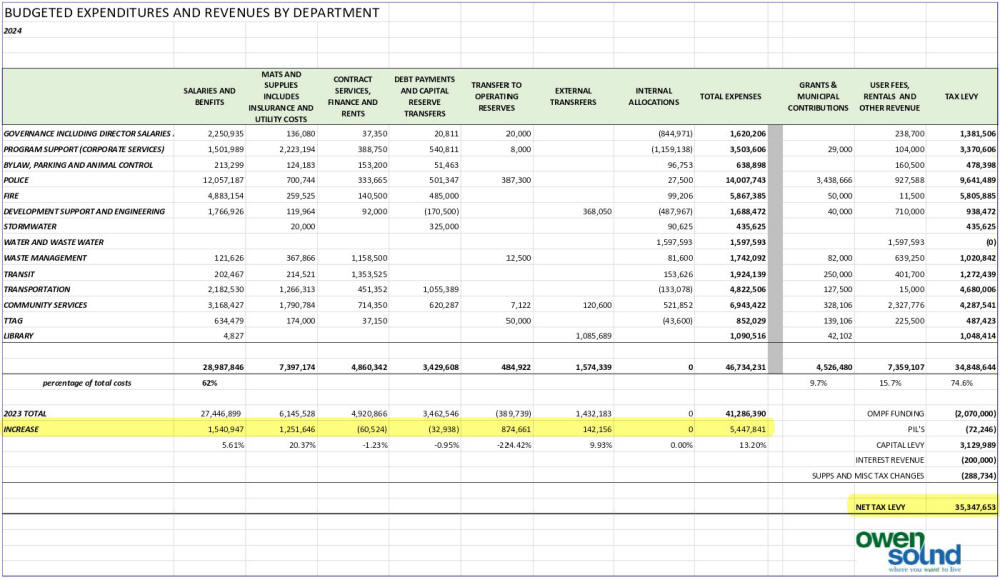This screenshot has height=579, width=1000.
Task: Select the CAPITAL LEVY value 3,129,989
Action: tap(966, 444)
